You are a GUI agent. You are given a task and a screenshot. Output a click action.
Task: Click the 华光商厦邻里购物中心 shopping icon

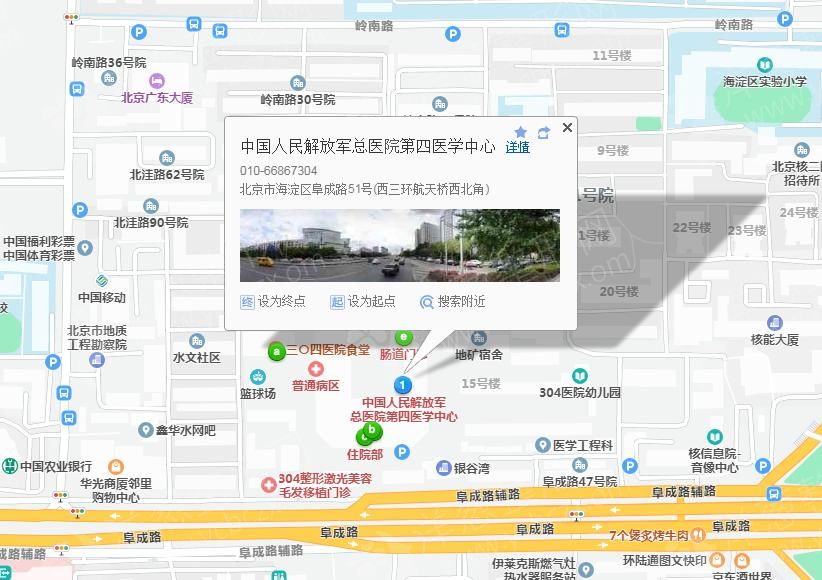(x=115, y=466)
